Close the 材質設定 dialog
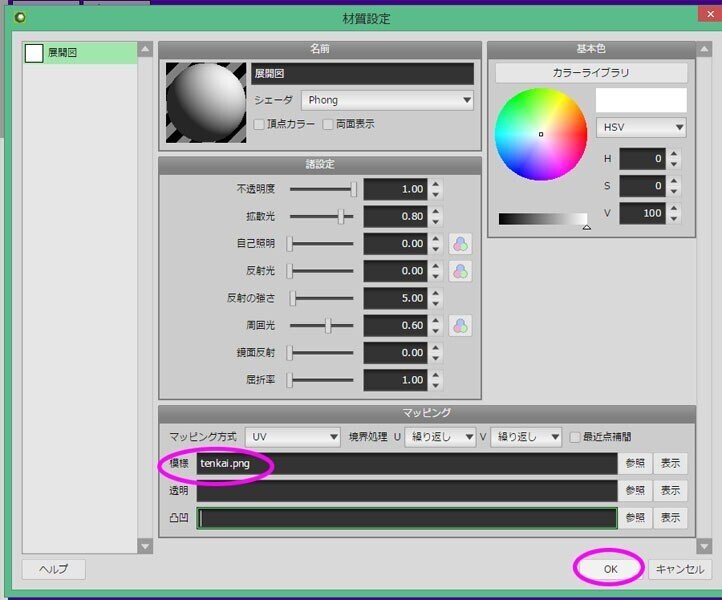 710,15
